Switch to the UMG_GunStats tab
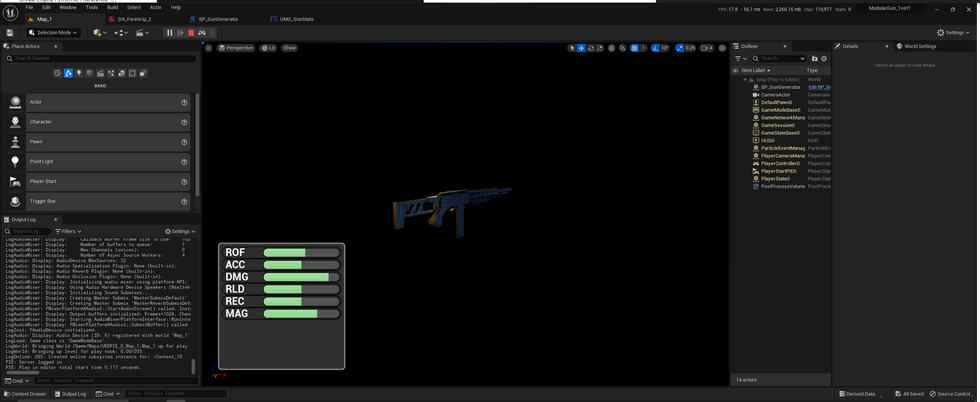This screenshot has height=402, width=980. pos(296,19)
